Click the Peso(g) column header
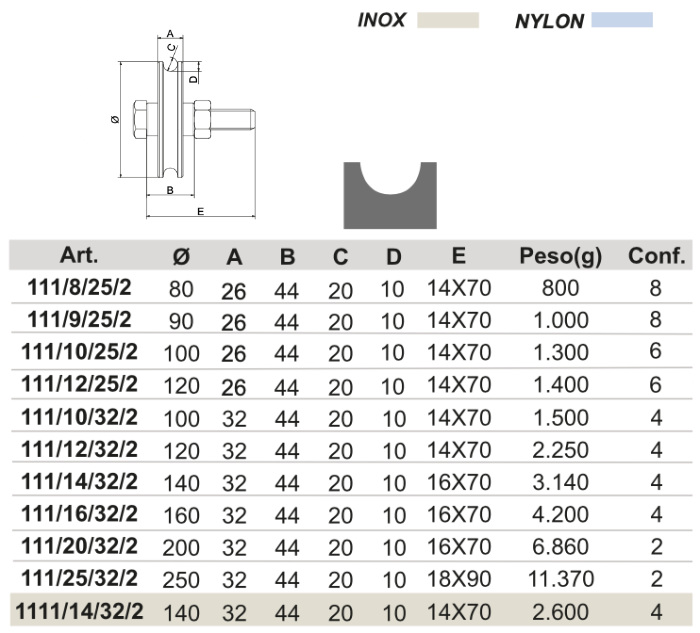This screenshot has width=700, height=633. coord(561,256)
